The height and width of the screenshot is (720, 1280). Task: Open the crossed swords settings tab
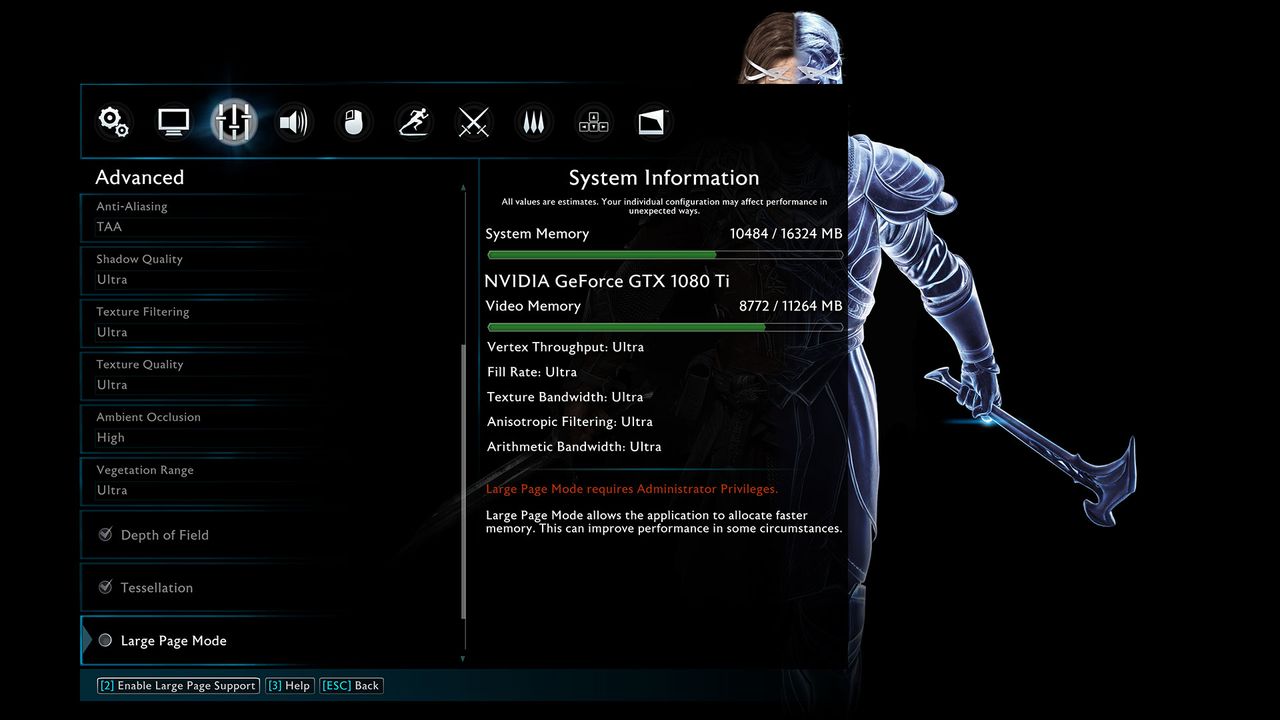tap(473, 122)
